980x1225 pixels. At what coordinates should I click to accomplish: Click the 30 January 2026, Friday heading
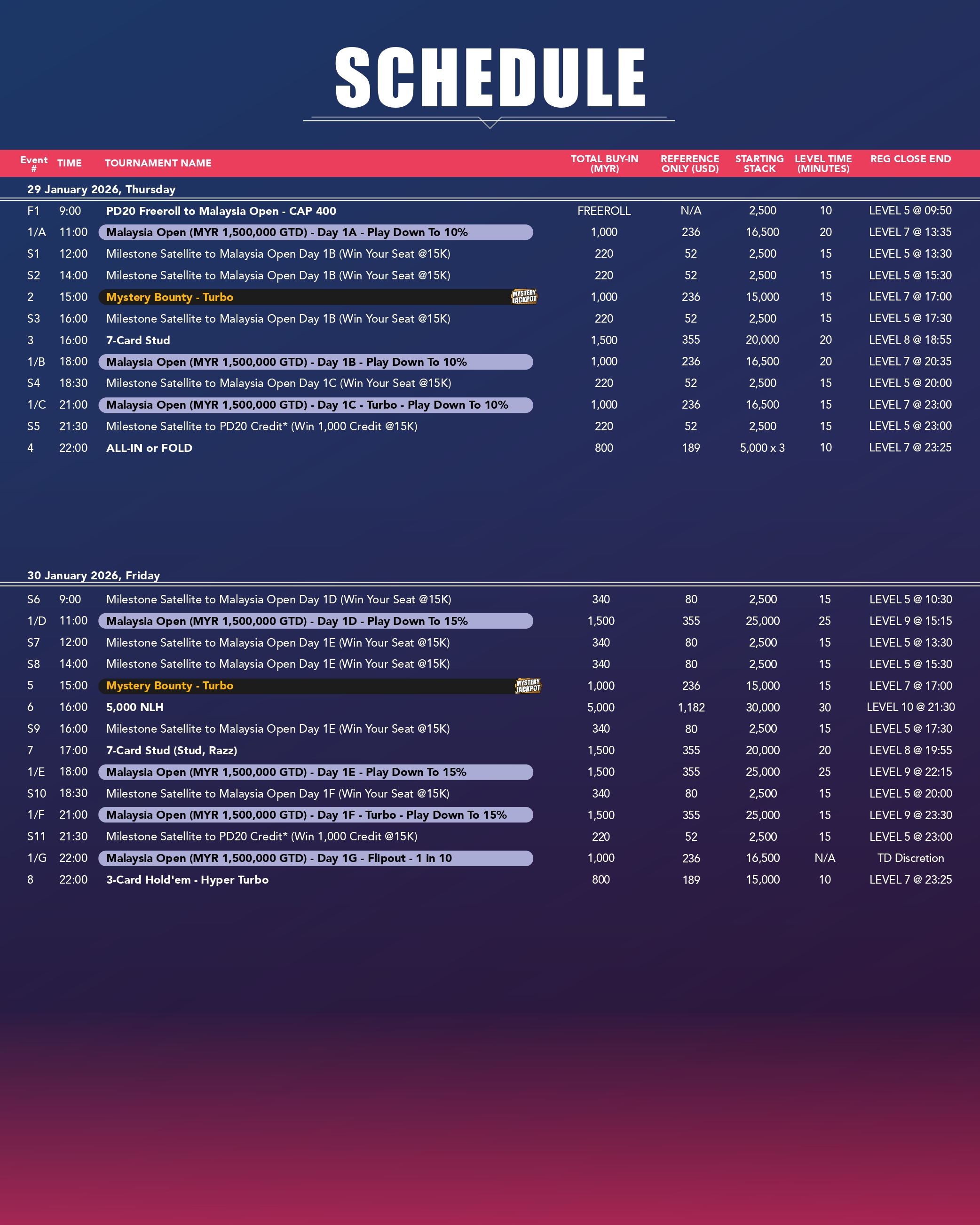[94, 575]
